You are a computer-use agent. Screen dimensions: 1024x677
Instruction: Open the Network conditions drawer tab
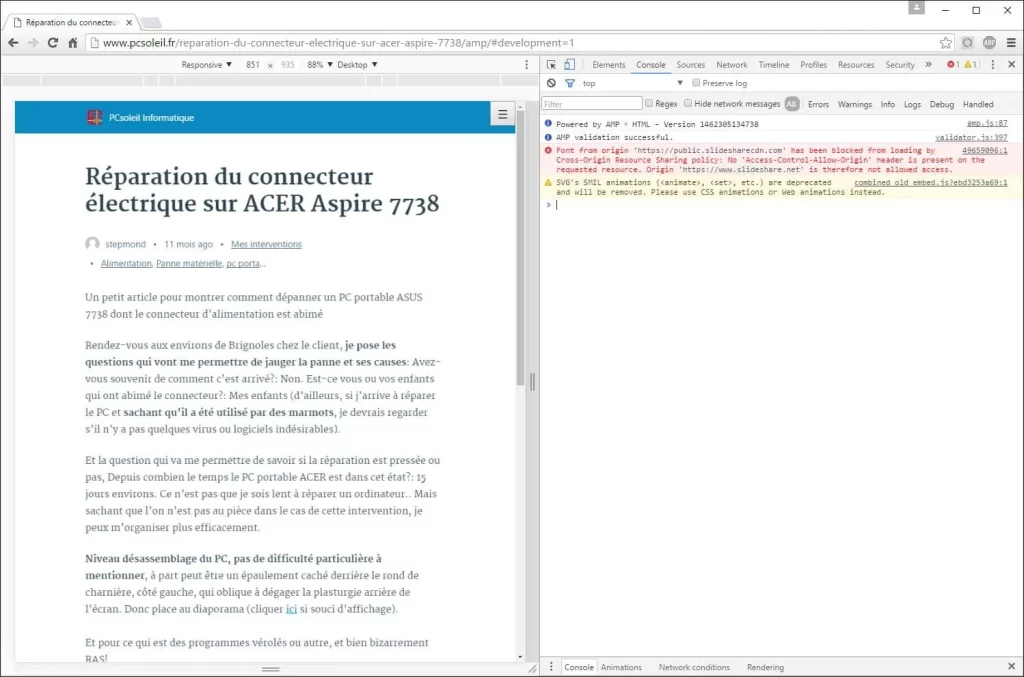coord(694,667)
